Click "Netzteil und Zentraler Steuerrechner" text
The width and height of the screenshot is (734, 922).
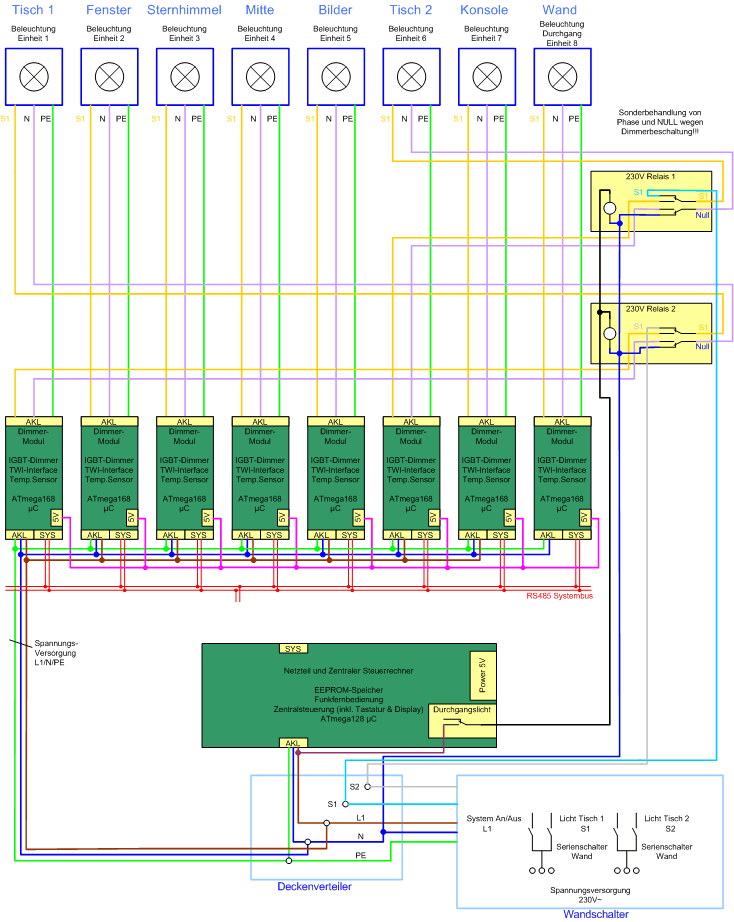point(348,670)
